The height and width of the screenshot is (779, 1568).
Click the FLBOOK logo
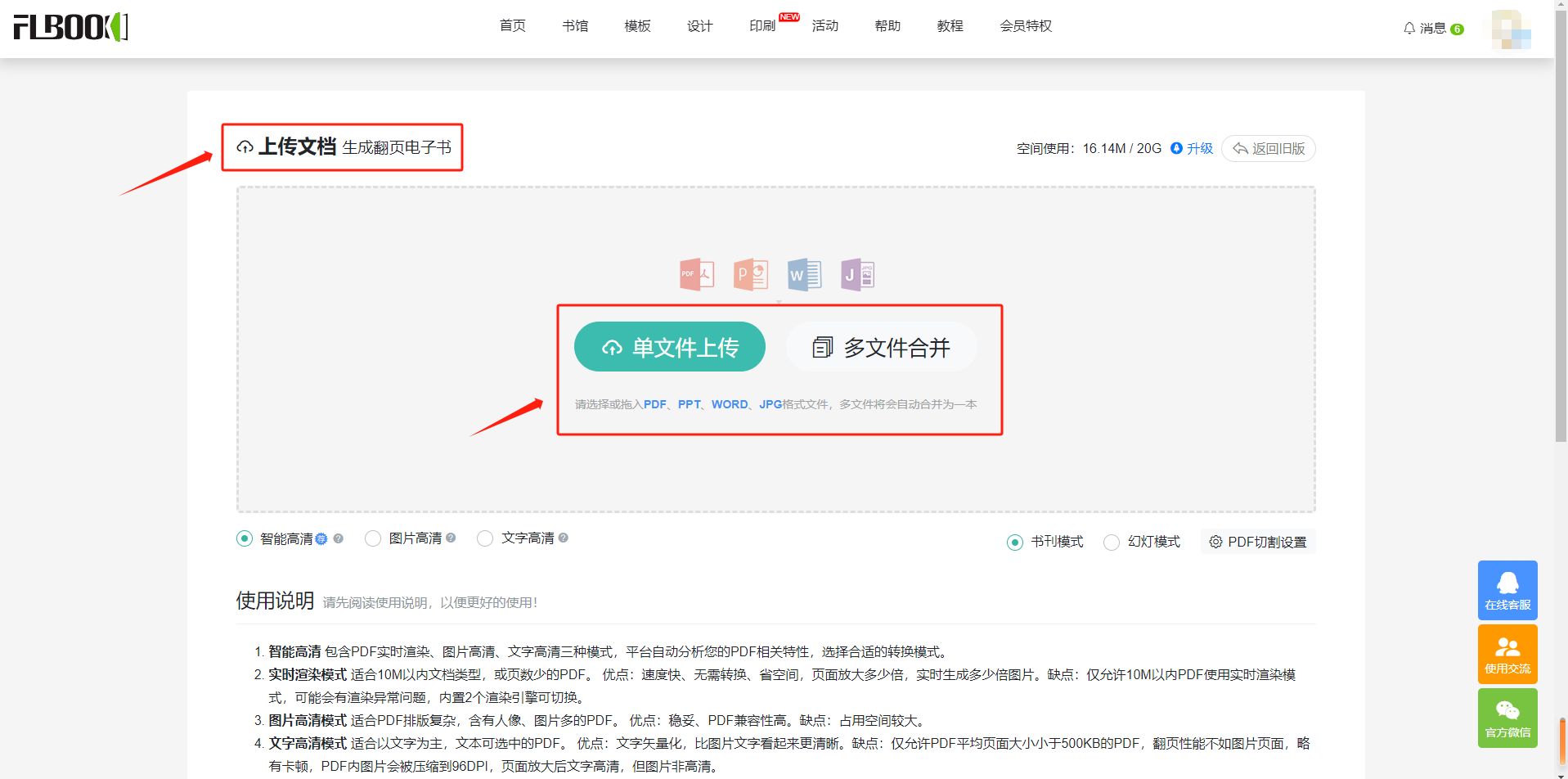point(71,27)
